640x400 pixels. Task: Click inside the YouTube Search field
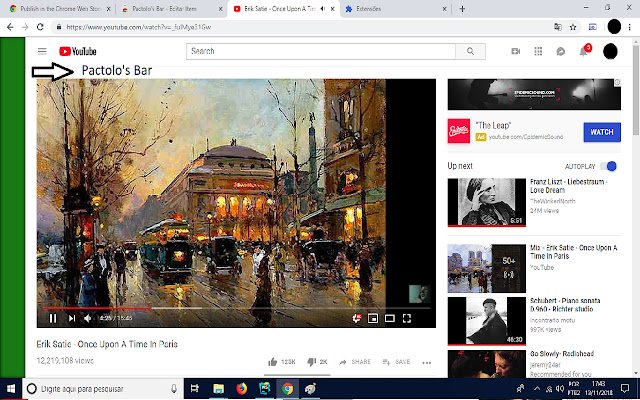click(x=321, y=51)
